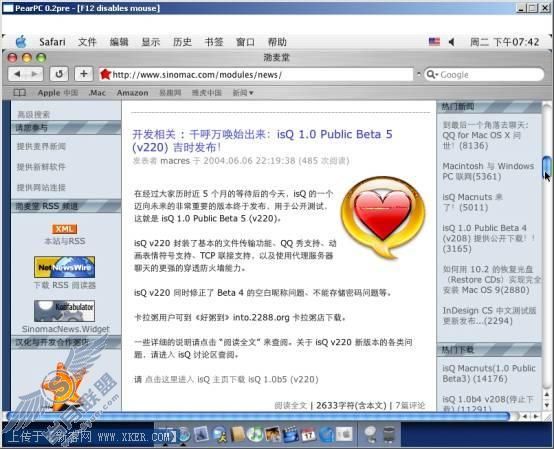Open the 高级搜索 link in the sidebar
The height and width of the screenshot is (449, 554).
[34, 114]
